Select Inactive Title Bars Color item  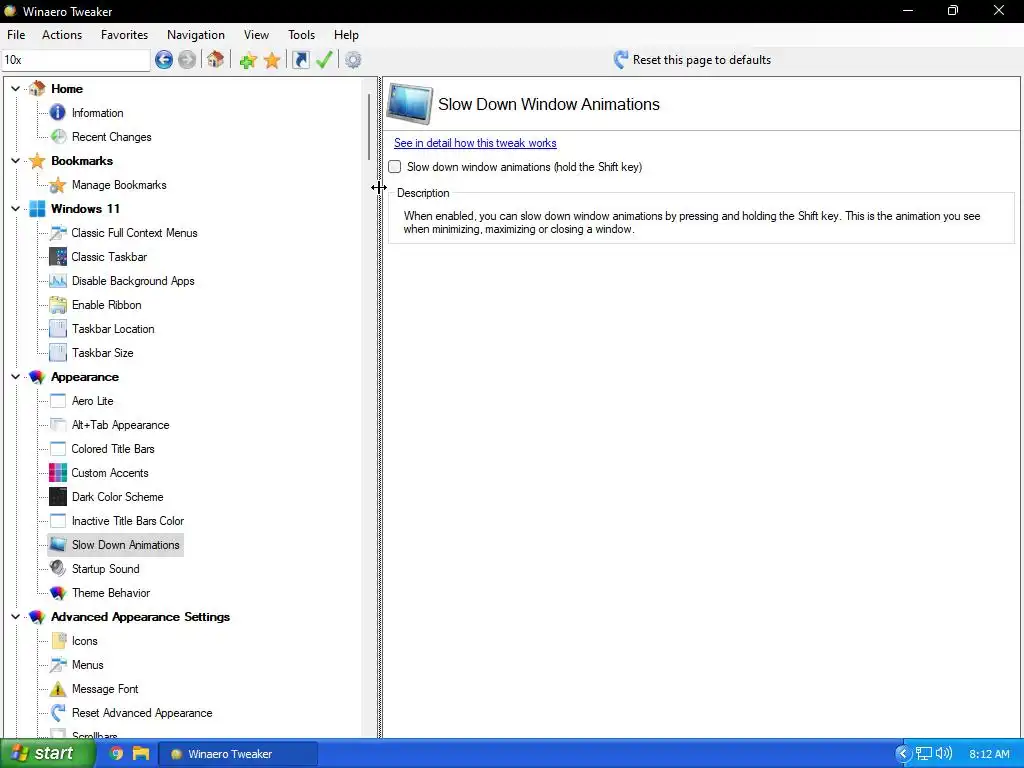click(128, 521)
